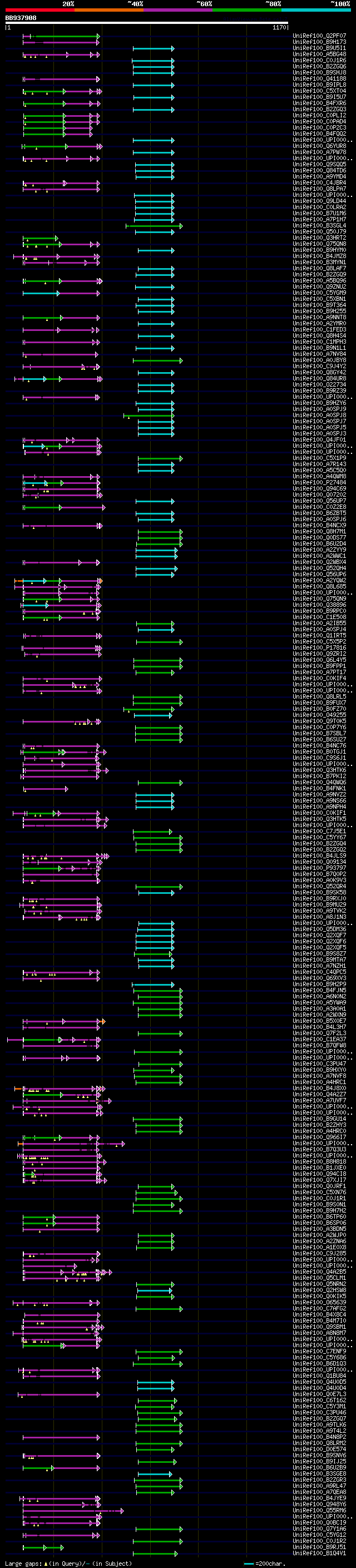Select the UniRef100_A0JBY8 label
The height and width of the screenshot is (1568, 356).
[319, 360]
